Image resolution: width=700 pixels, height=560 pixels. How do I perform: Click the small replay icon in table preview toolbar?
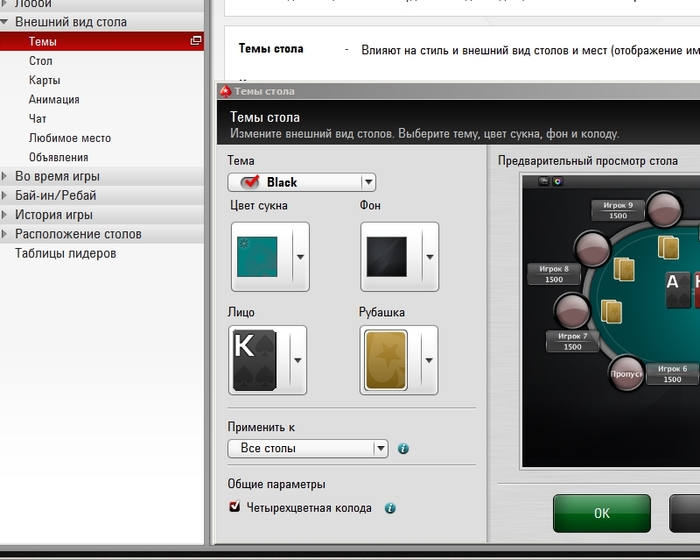(544, 181)
